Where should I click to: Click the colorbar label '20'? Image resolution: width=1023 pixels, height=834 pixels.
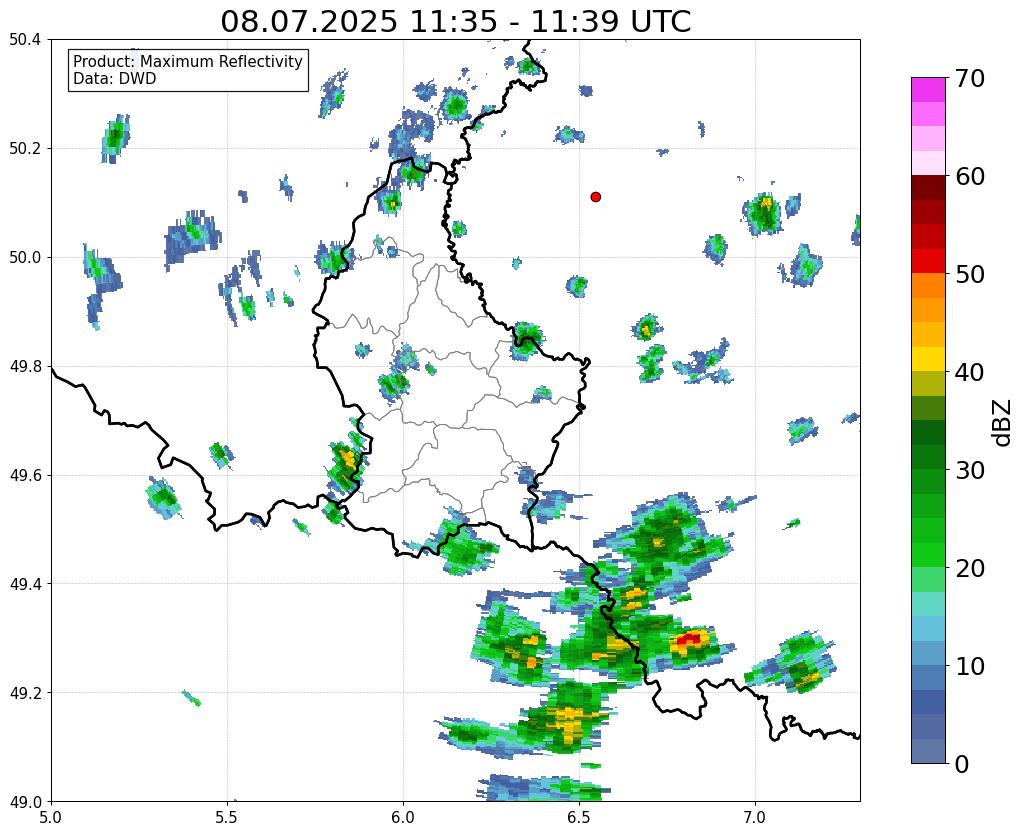pos(968,567)
